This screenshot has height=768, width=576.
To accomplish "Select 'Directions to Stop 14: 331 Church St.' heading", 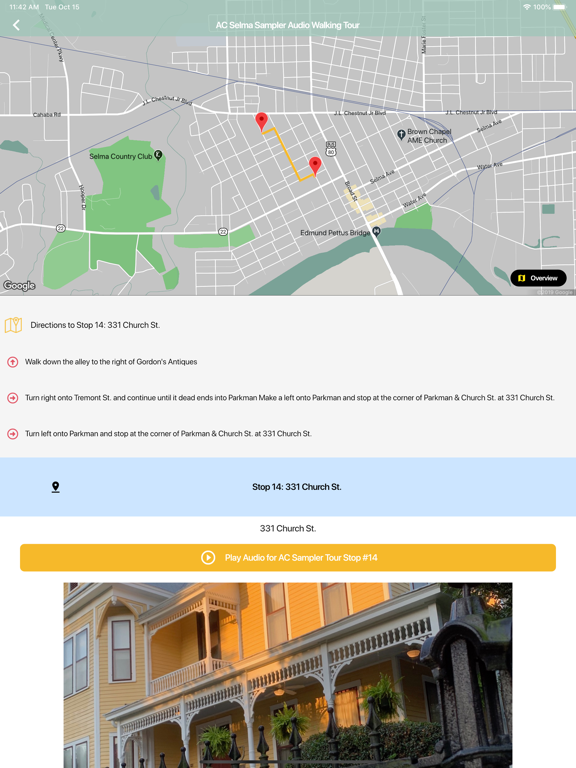I will coord(95,325).
